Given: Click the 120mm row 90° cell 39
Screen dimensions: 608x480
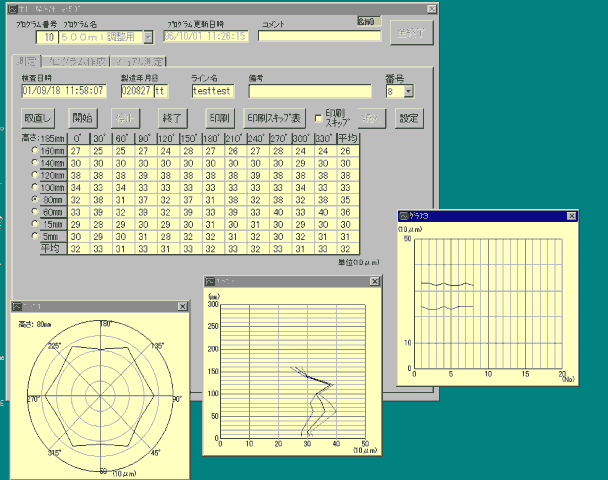Looking at the screenshot, I should (145, 175).
